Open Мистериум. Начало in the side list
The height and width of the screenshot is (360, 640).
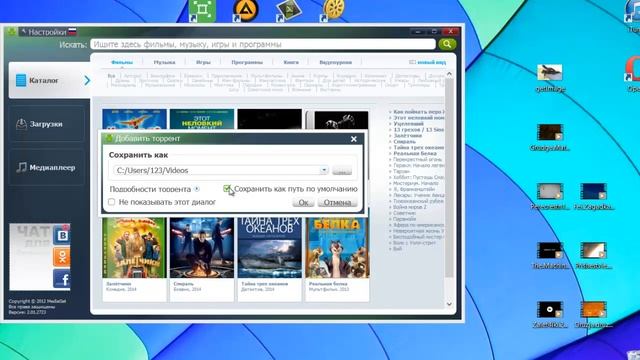pyautogui.click(x=416, y=183)
